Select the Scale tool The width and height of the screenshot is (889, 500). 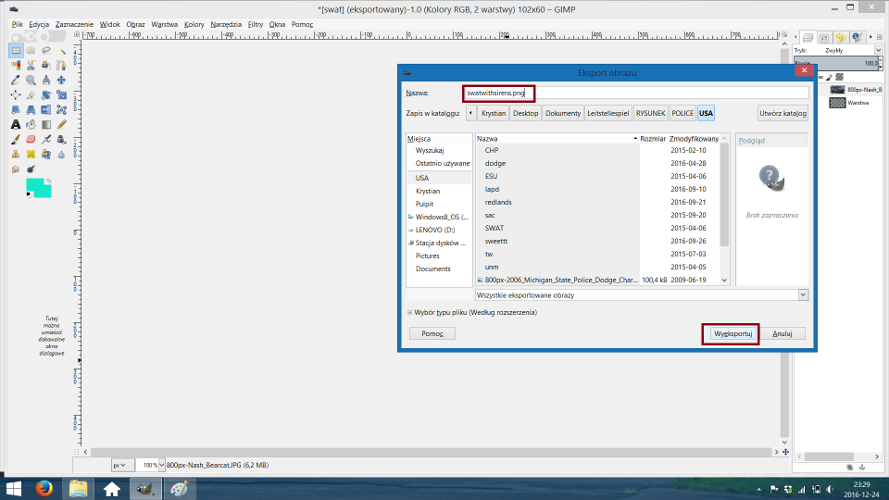[x=61, y=95]
